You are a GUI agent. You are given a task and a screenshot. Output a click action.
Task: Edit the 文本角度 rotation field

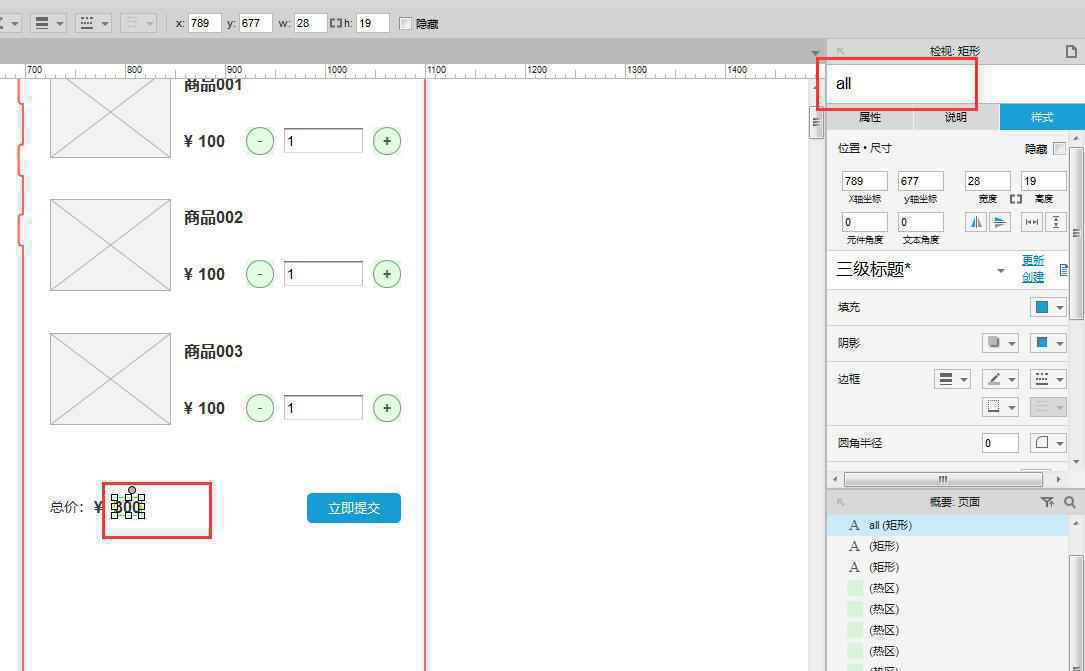[x=920, y=222]
